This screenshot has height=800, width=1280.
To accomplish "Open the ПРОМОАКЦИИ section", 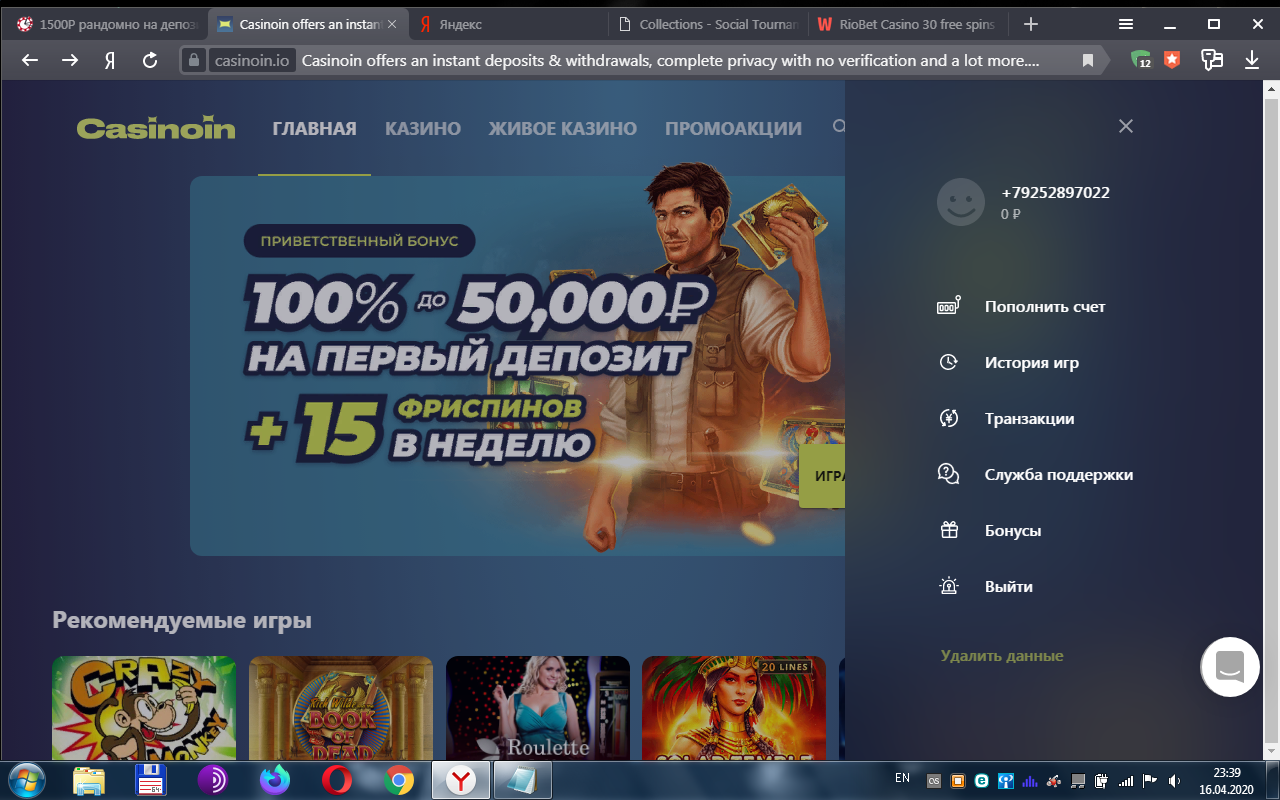I will pyautogui.click(x=733, y=128).
